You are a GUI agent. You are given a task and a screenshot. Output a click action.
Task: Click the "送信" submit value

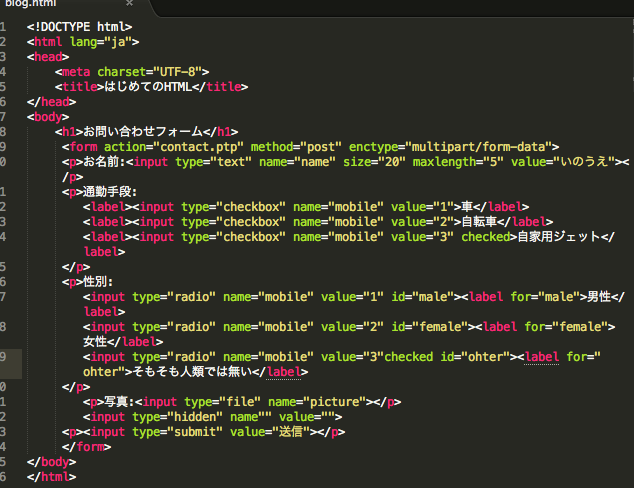pyautogui.click(x=291, y=431)
